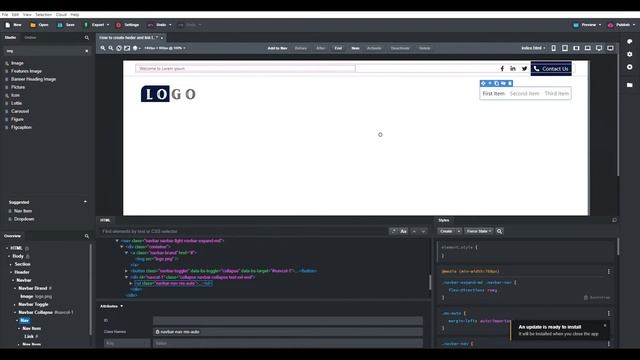This screenshot has width=640, height=360.
Task: Open the Design folder panel icon
Action: [x=629, y=85]
